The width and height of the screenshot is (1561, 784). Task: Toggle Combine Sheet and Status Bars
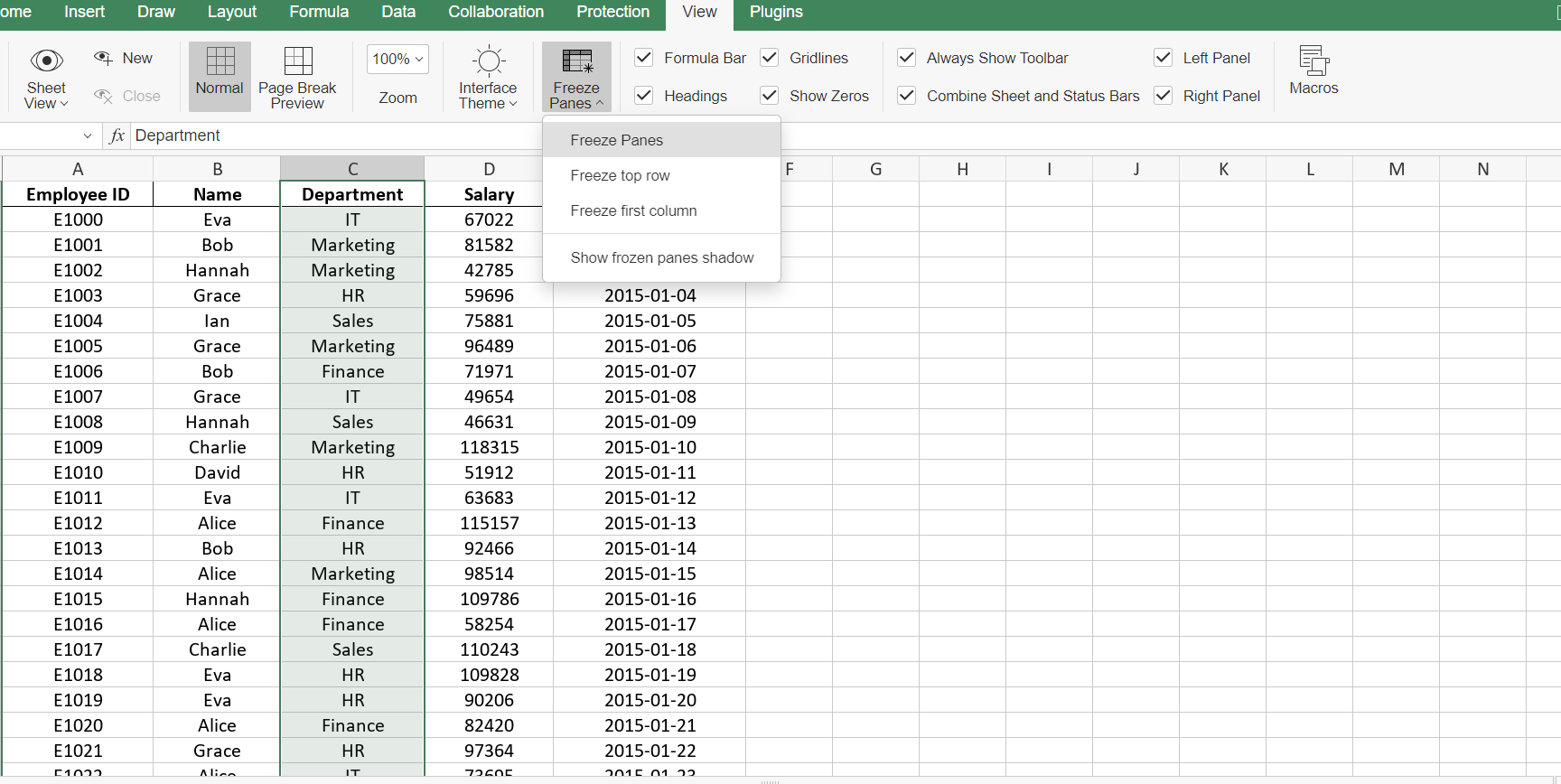point(907,96)
